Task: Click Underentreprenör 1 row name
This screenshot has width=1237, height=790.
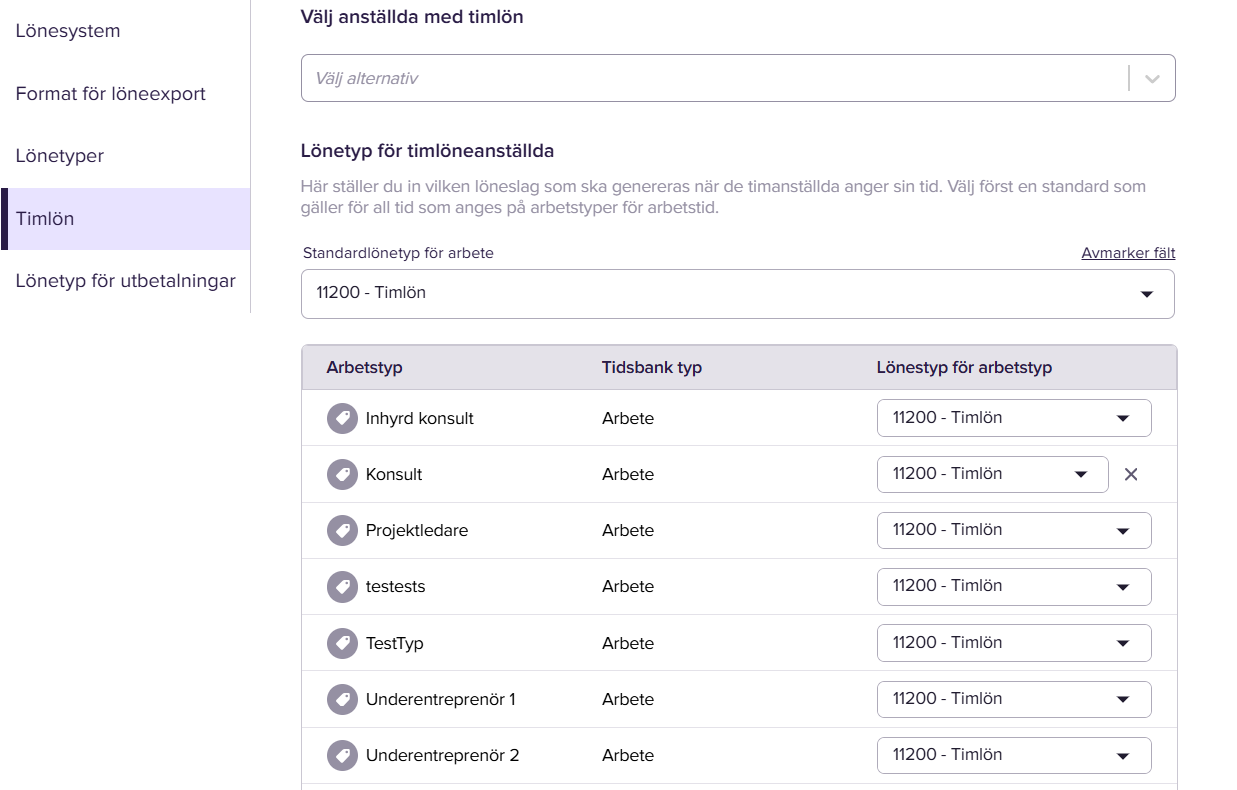Action: coord(441,699)
